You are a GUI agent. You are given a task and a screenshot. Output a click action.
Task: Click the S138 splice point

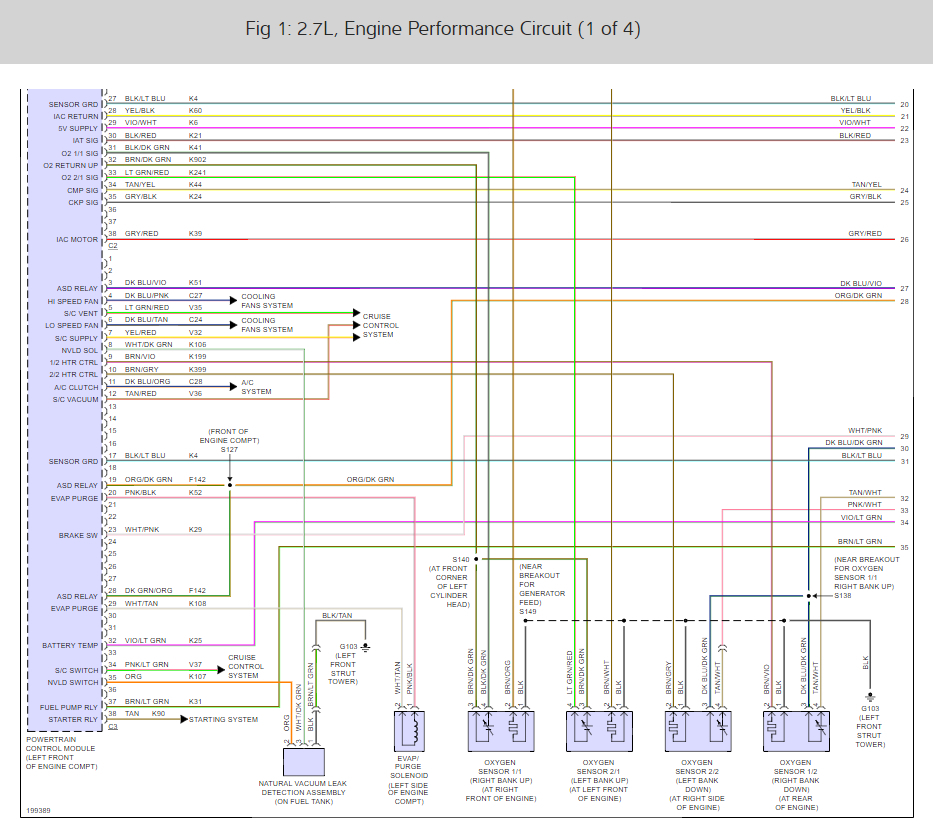coord(809,596)
